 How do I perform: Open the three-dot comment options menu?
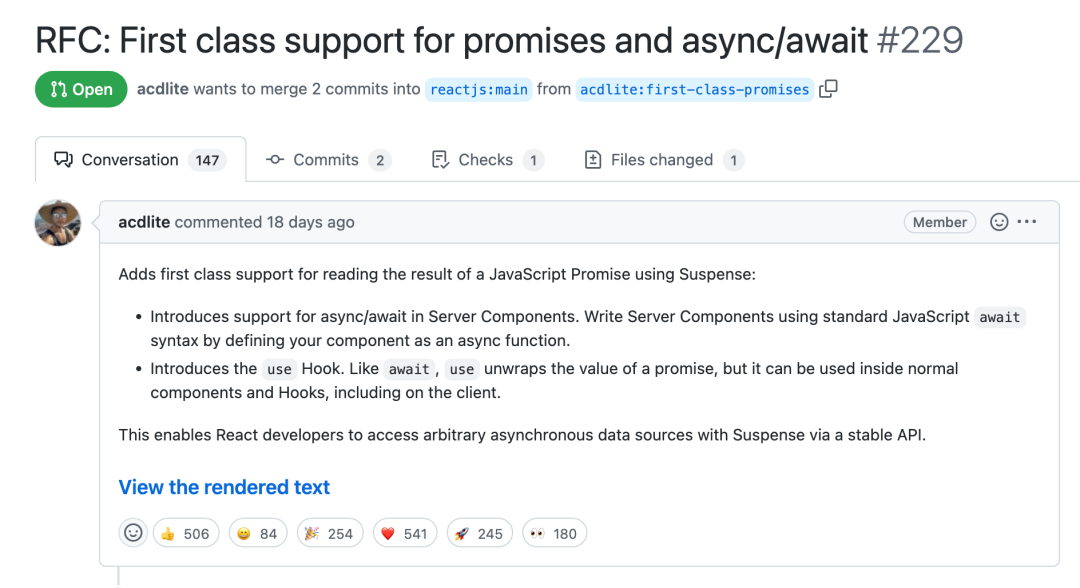click(x=1027, y=222)
